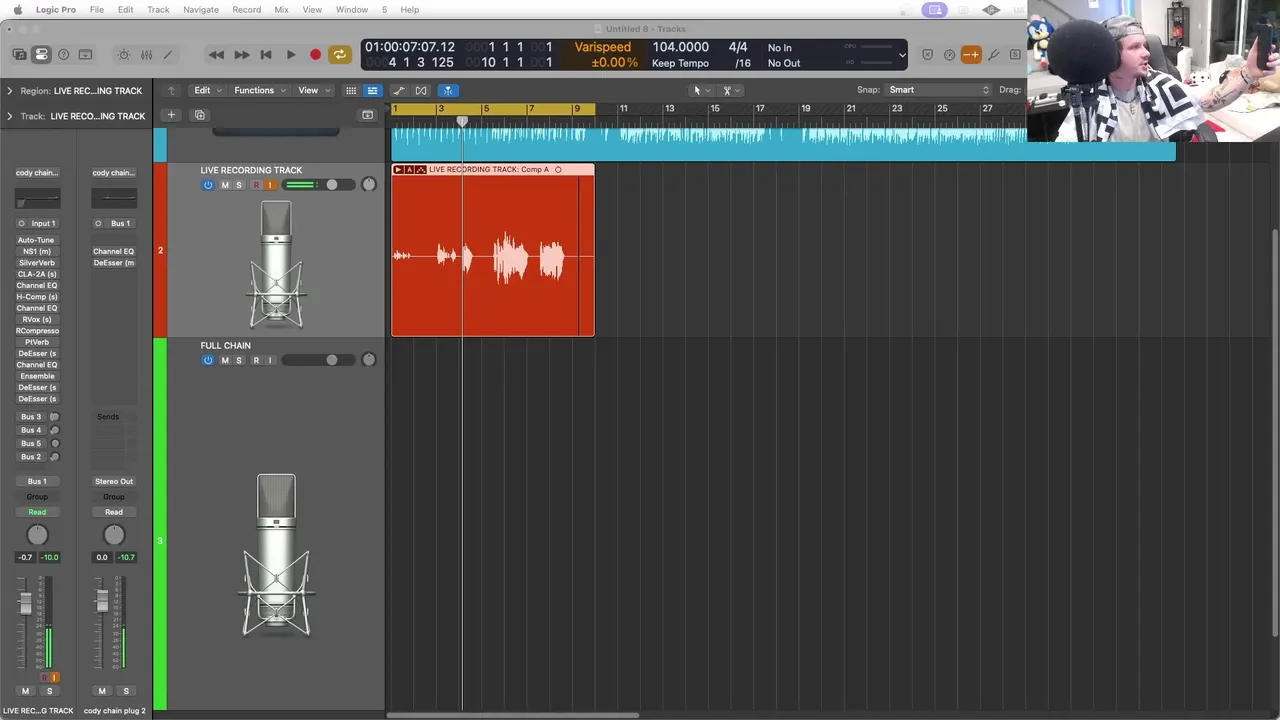Click LIVE RECORDING TRACK pan knob

369,185
